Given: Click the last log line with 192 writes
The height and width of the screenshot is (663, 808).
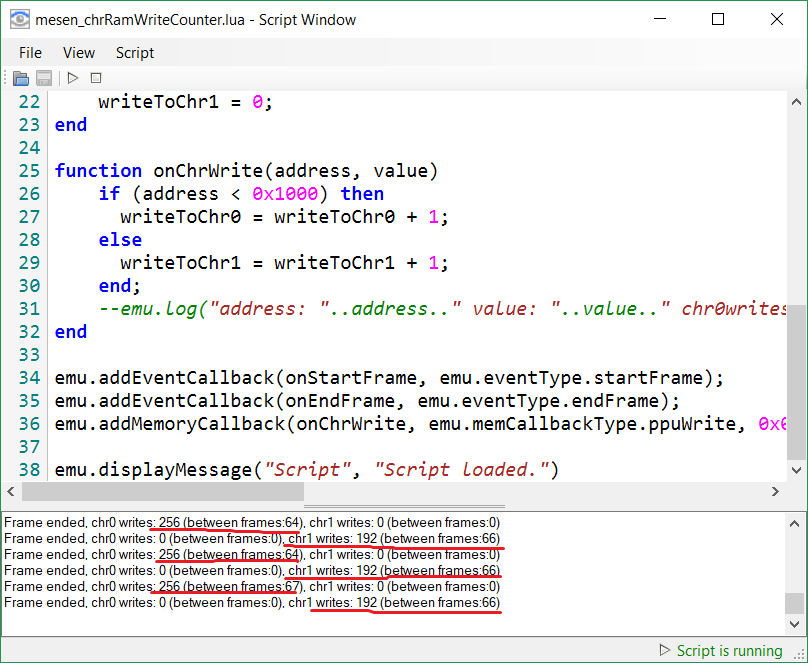Looking at the screenshot, I should click(252, 602).
